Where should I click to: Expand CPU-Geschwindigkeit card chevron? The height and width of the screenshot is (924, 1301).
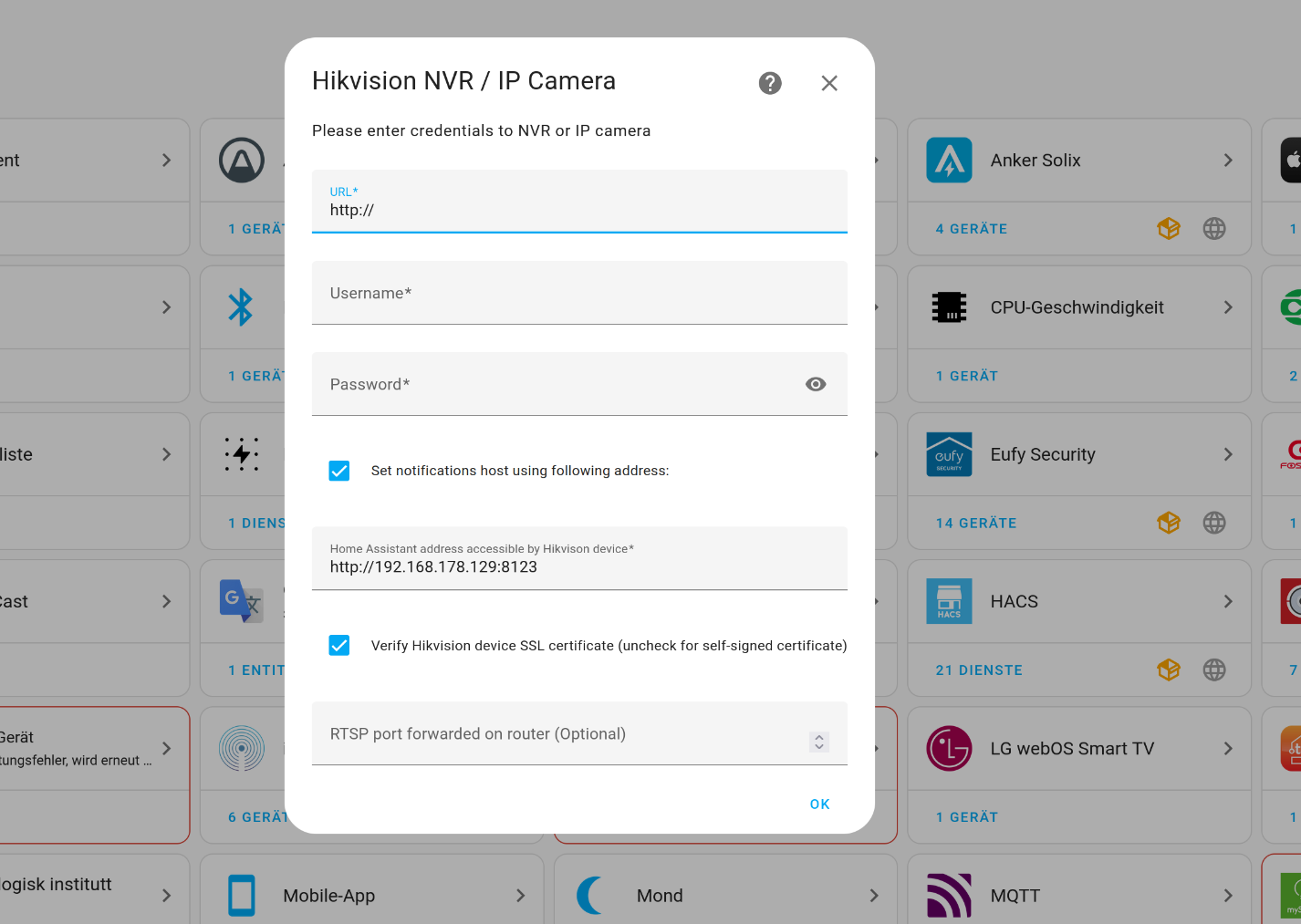point(1228,307)
